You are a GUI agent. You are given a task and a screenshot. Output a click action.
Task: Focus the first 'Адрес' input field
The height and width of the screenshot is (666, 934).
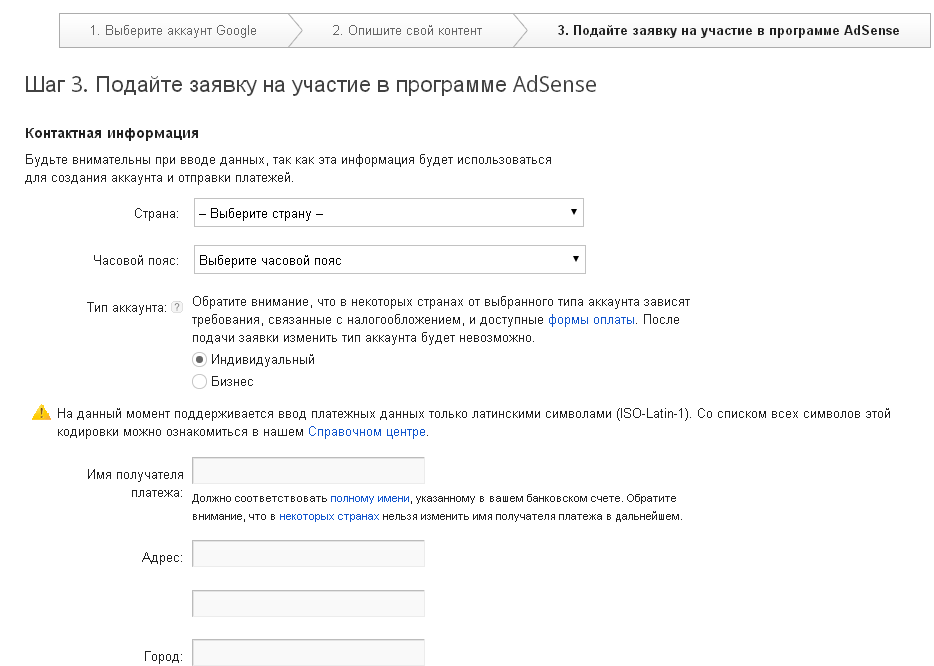point(308,553)
